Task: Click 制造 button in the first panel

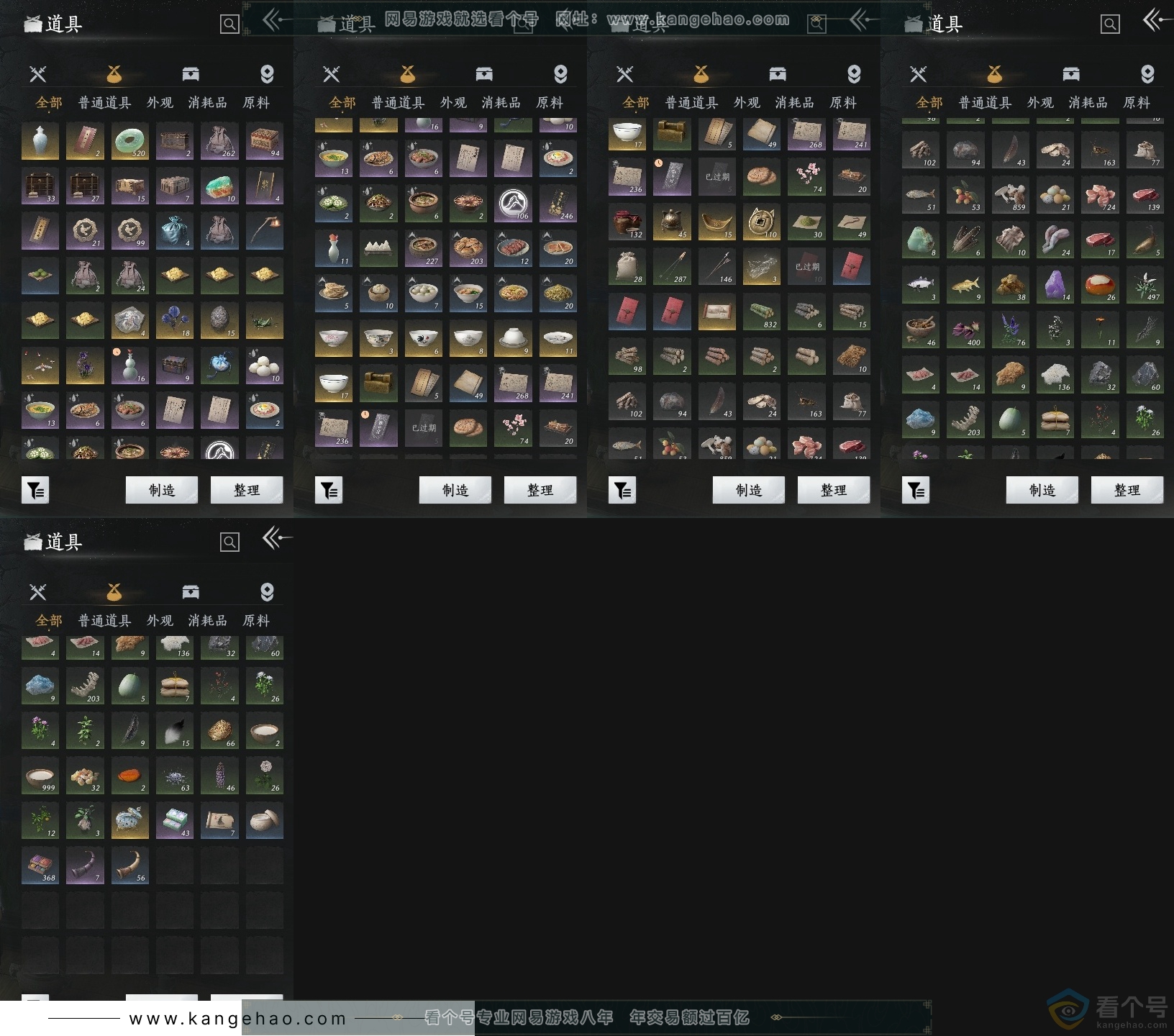Action: coord(162,490)
